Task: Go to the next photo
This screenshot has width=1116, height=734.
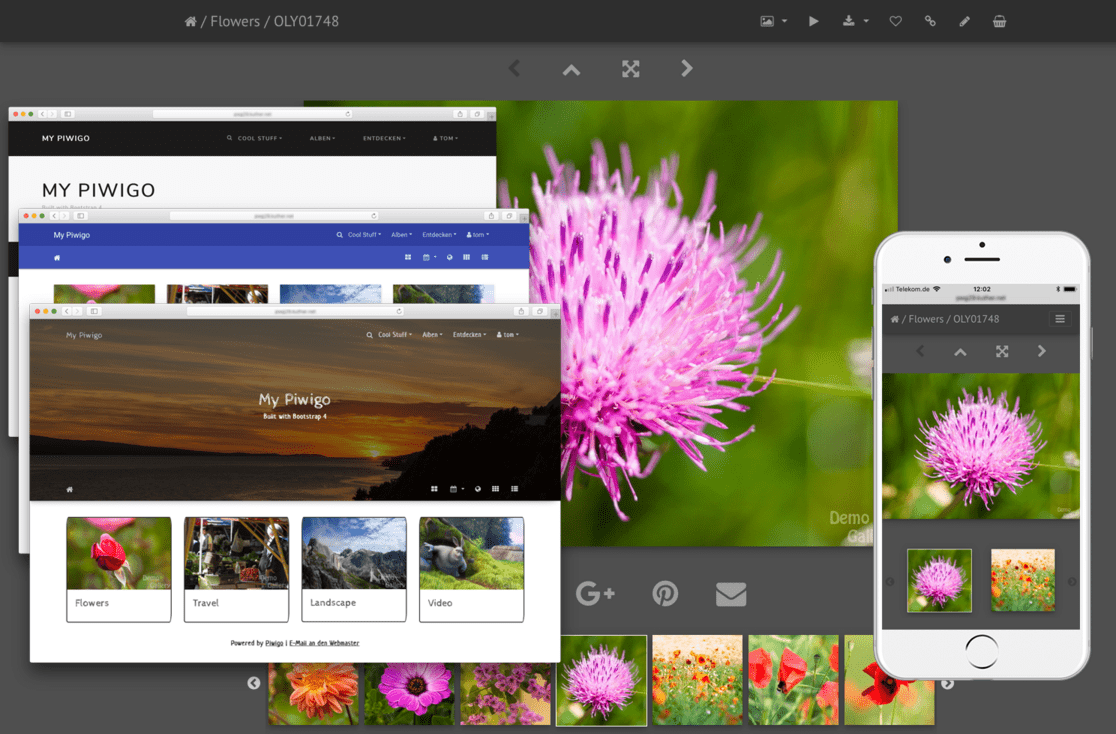Action: coord(686,69)
